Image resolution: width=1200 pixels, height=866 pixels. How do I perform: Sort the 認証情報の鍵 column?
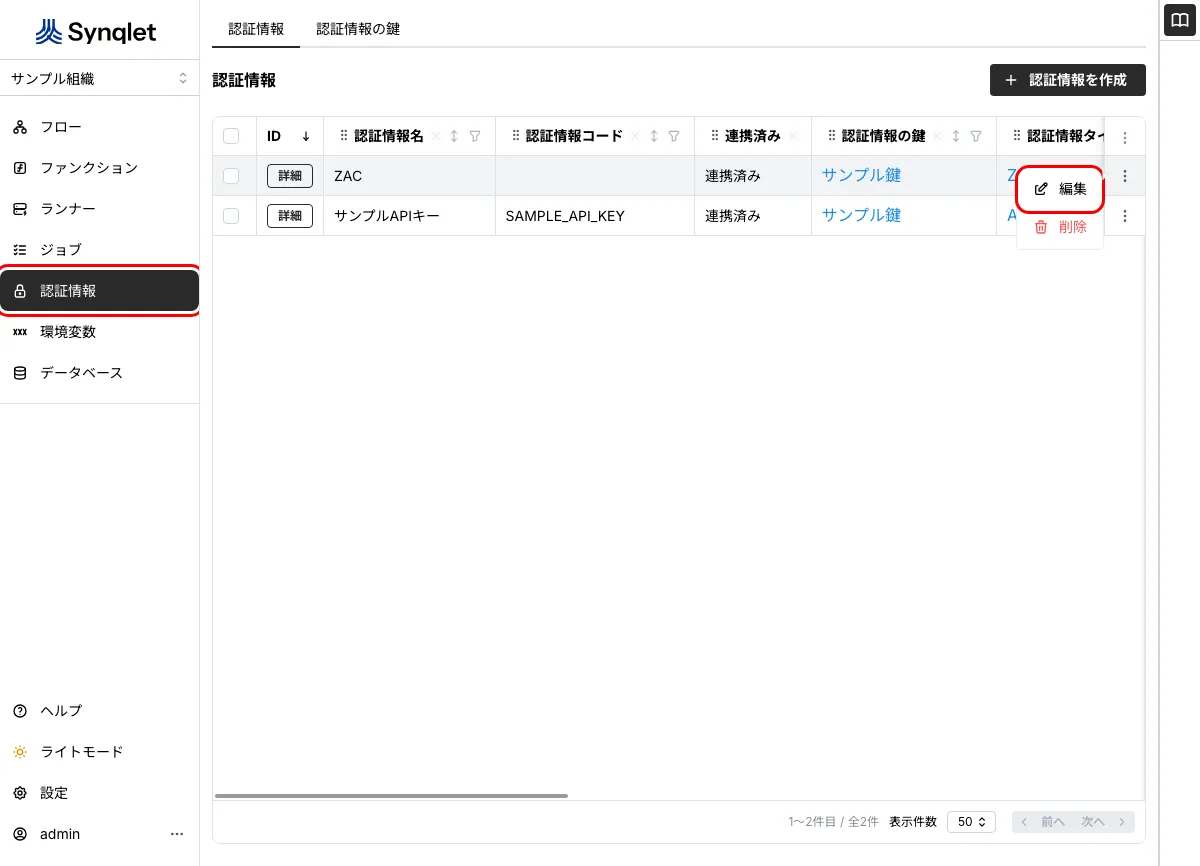(956, 136)
